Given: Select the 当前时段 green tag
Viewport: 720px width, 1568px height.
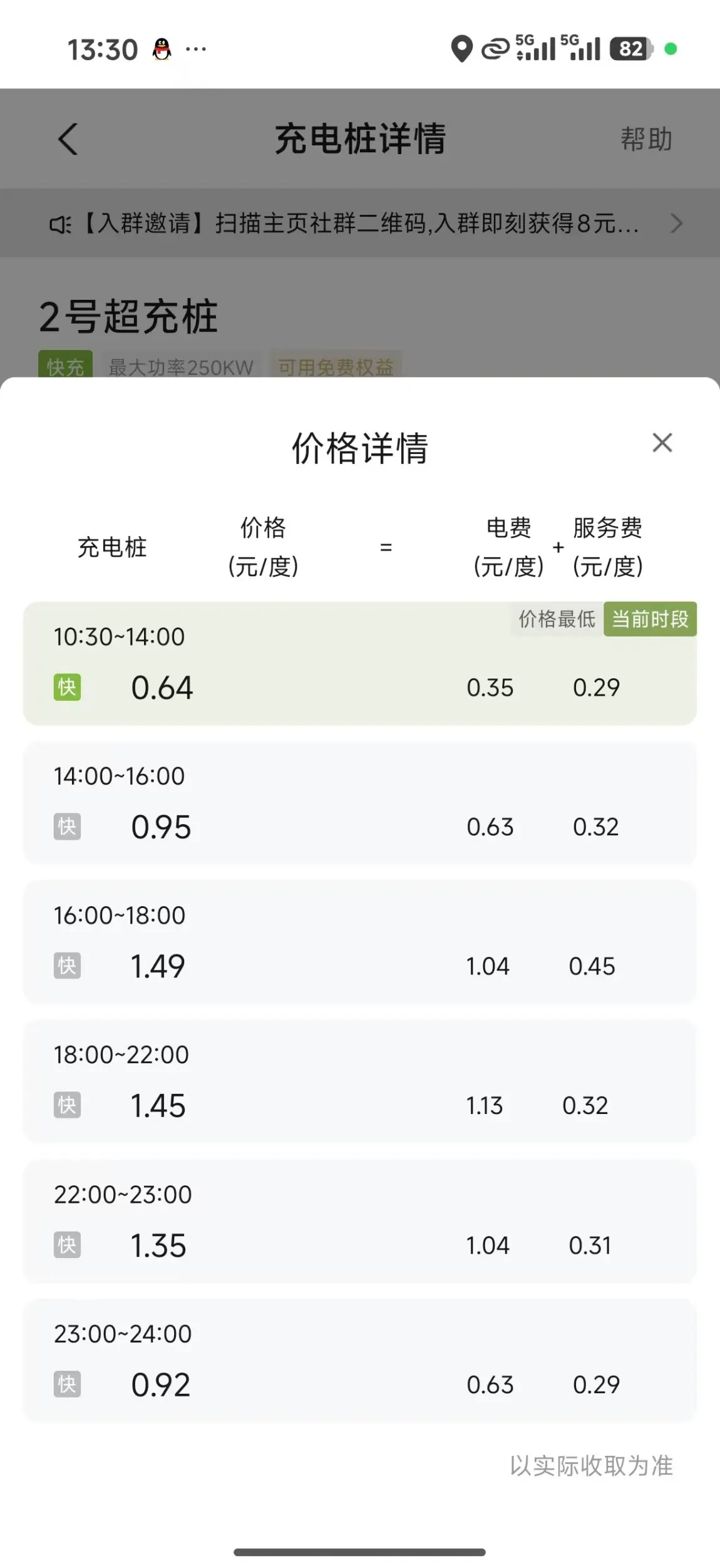Looking at the screenshot, I should pyautogui.click(x=650, y=619).
